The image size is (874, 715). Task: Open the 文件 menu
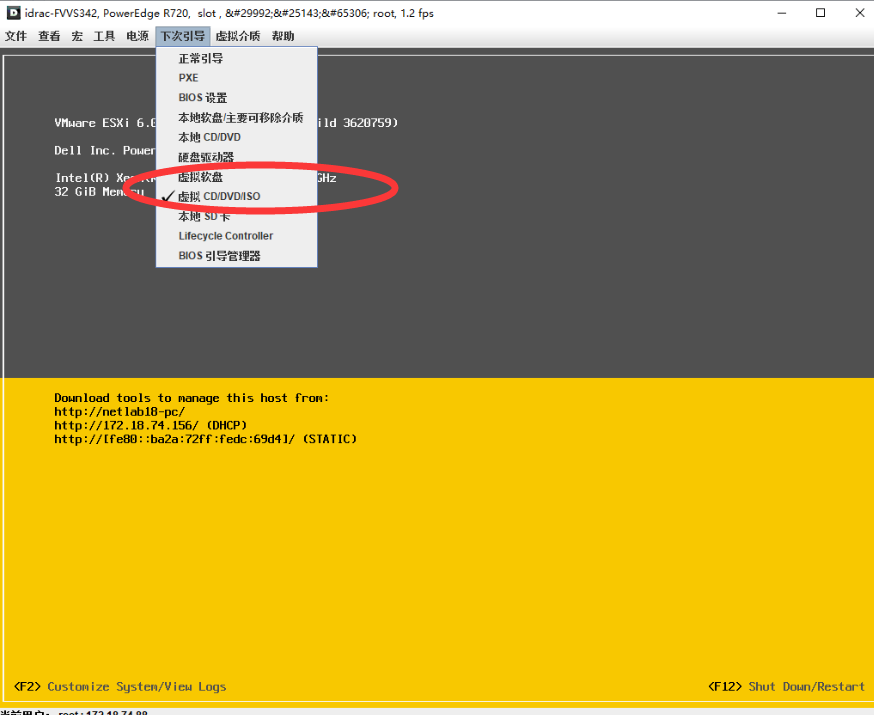[x=16, y=36]
